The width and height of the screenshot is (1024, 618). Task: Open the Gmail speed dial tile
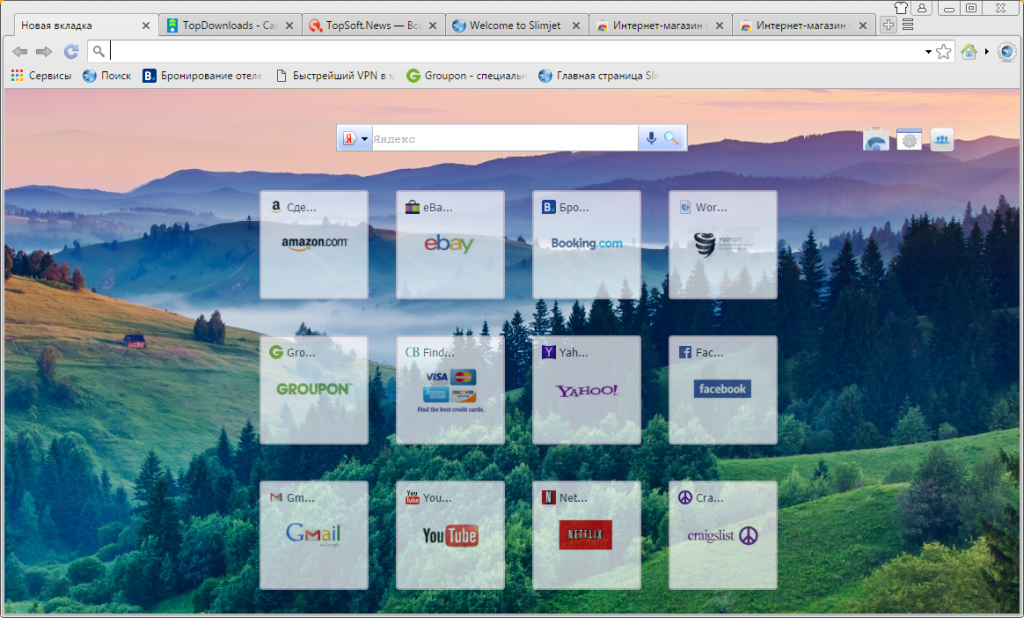pos(314,535)
